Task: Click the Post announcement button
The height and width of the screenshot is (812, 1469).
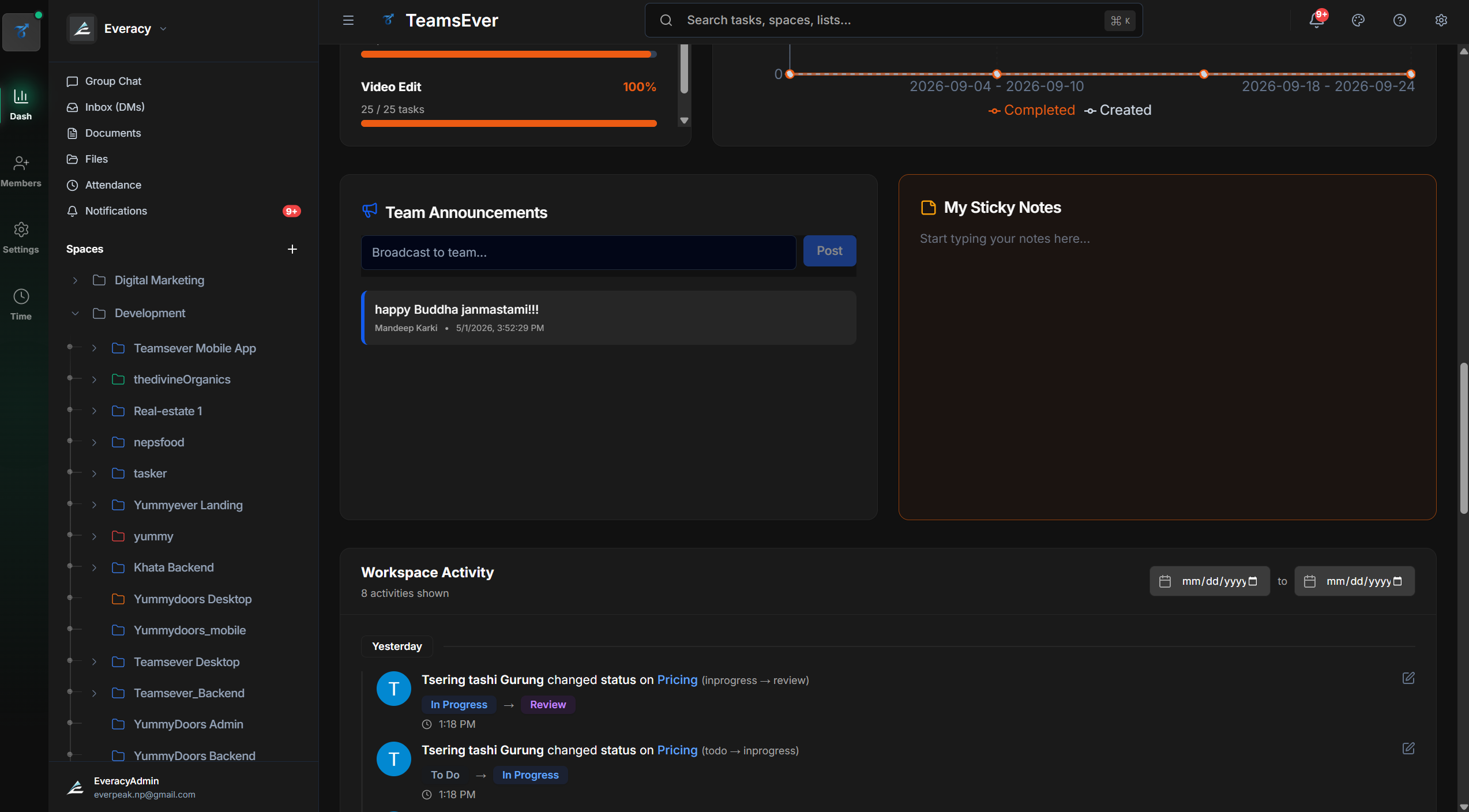Action: [x=829, y=251]
